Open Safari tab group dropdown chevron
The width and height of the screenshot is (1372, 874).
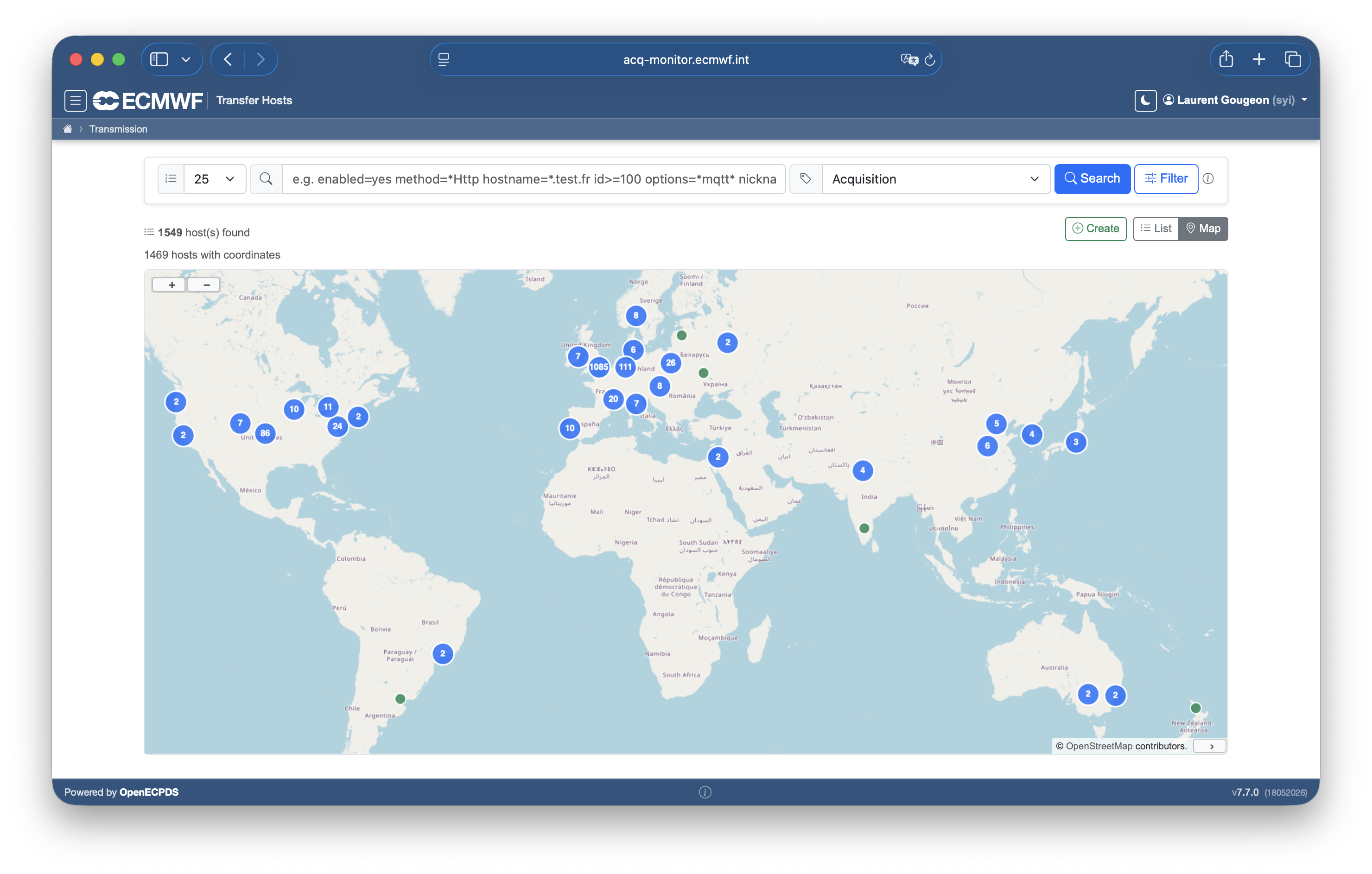pos(186,59)
